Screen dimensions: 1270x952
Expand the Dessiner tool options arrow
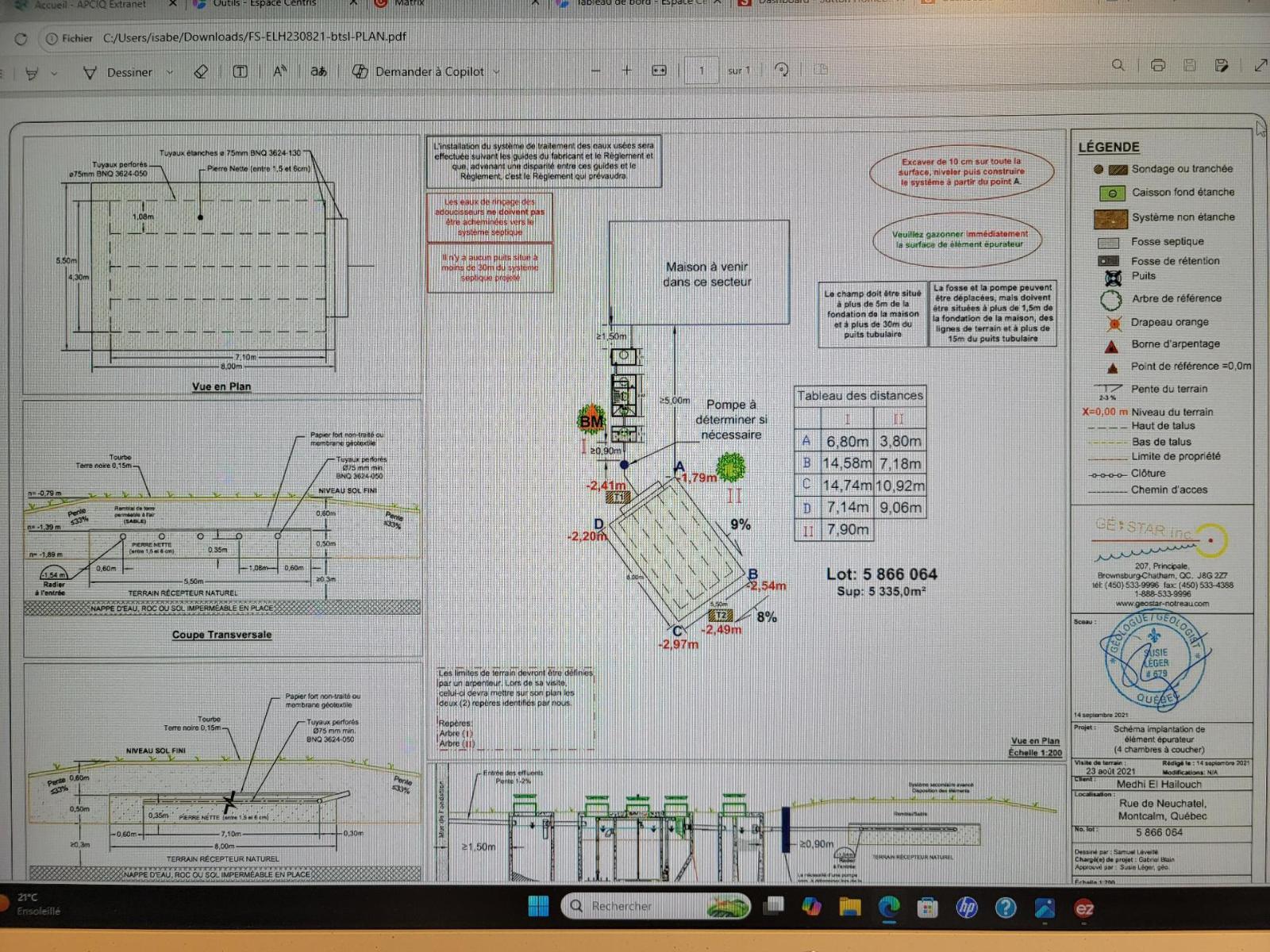click(x=169, y=72)
